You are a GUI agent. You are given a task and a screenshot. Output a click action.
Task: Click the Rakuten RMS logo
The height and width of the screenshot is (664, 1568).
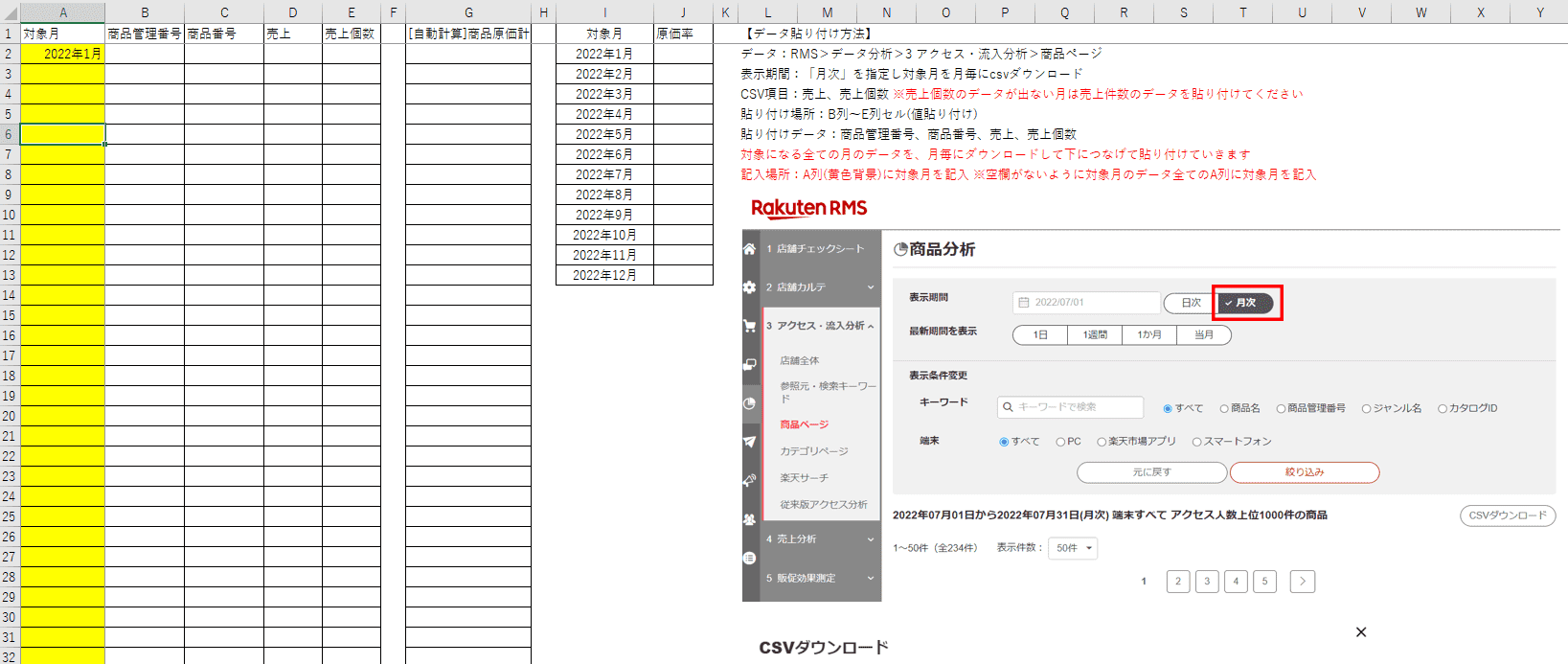pos(809,208)
